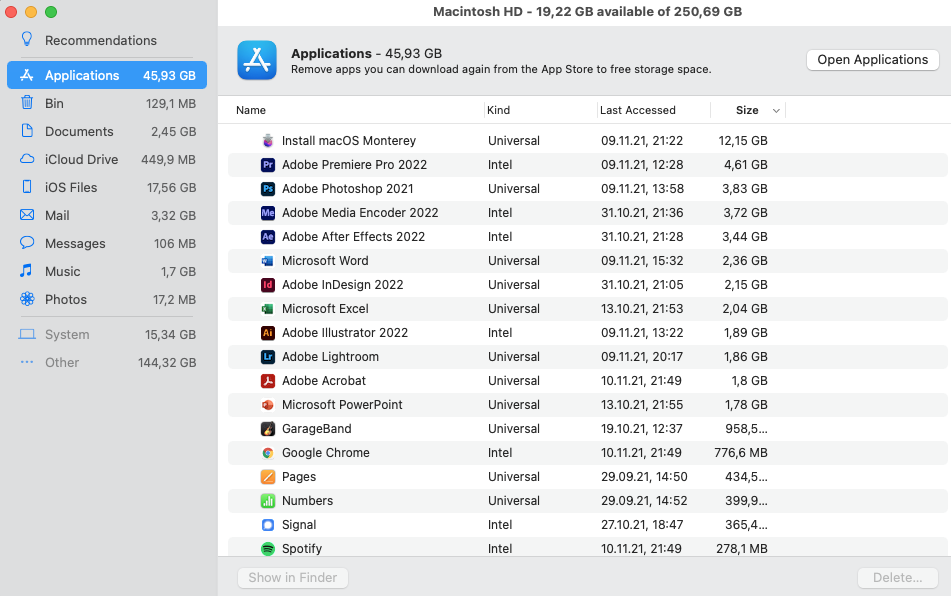Toggle sort direction chevron beside Size
Image resolution: width=951 pixels, height=596 pixels.
(x=776, y=110)
